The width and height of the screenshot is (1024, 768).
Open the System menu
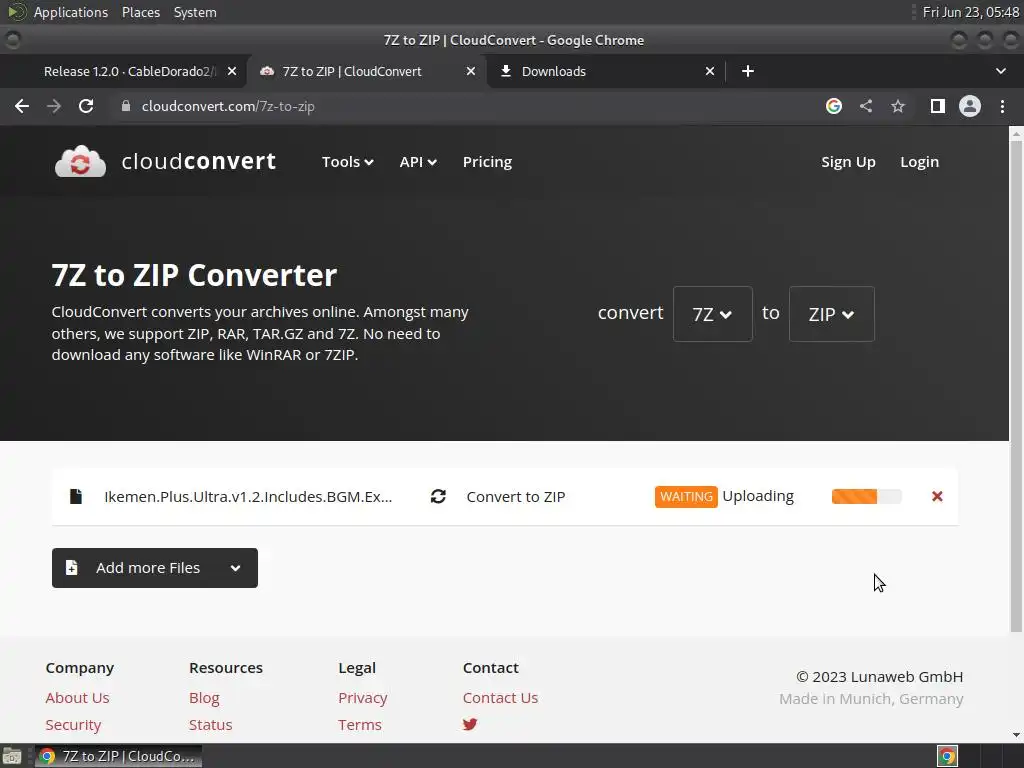coord(195,12)
